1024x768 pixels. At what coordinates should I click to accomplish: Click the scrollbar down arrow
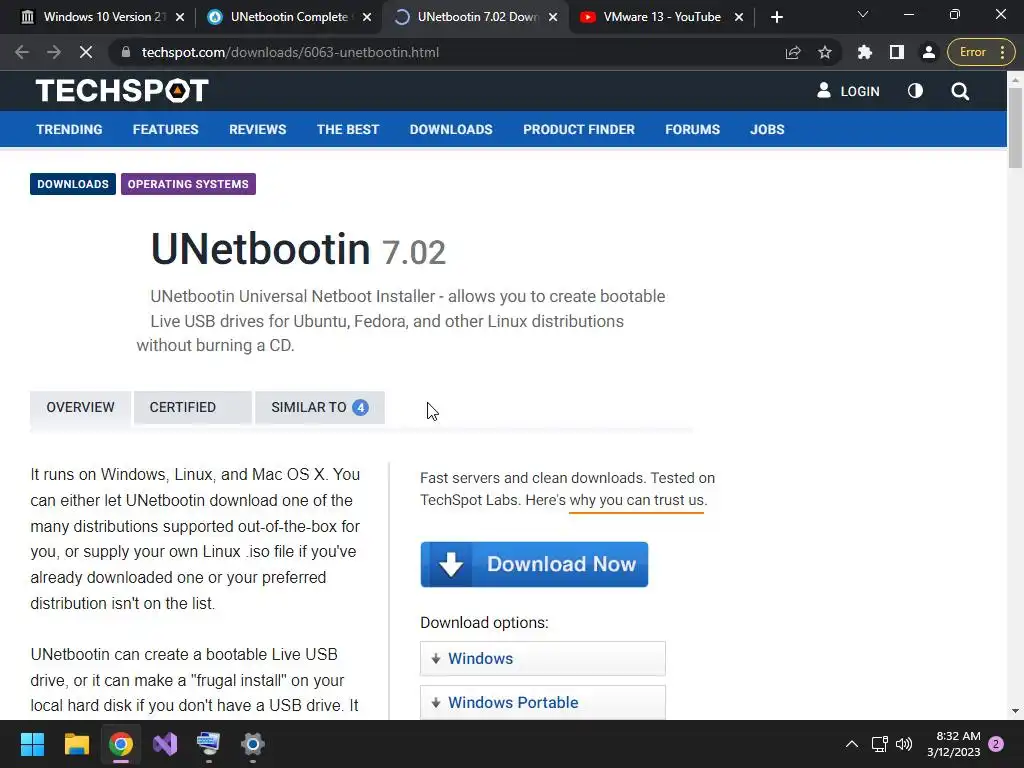1015,711
